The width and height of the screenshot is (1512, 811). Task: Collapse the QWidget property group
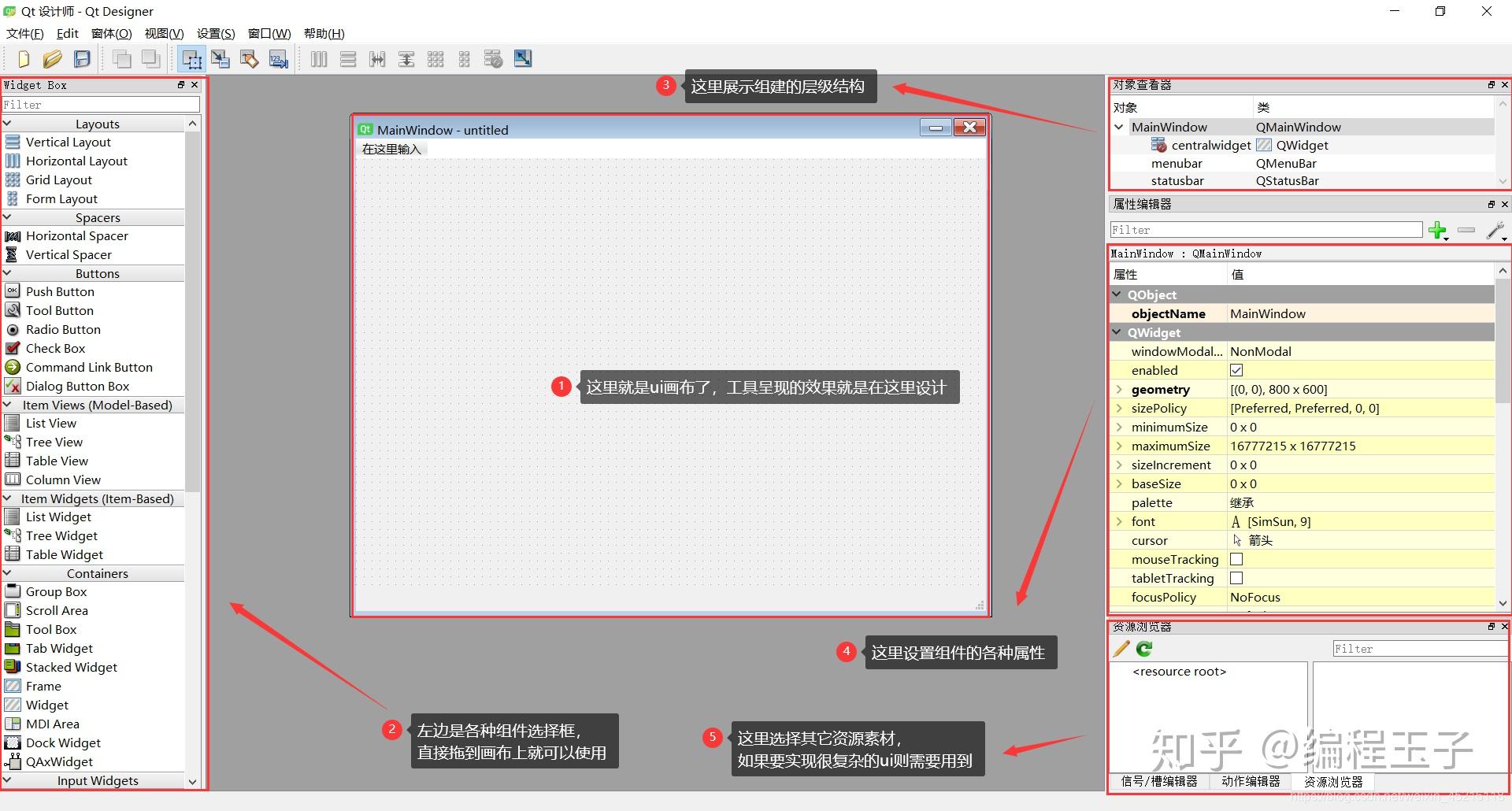[1117, 332]
